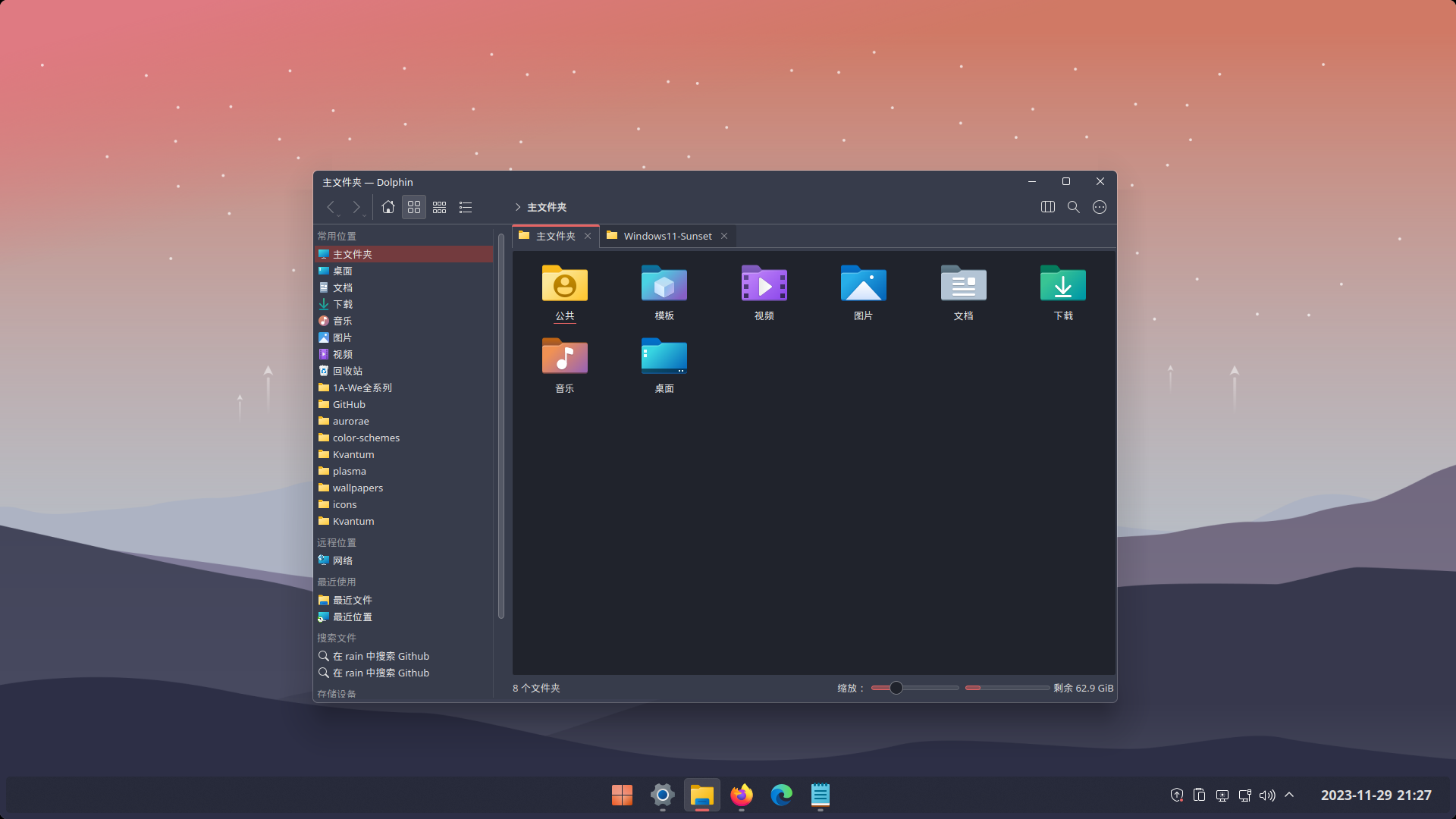Close the Windows11-Sunset tab
The image size is (1456, 819).
[724, 236]
